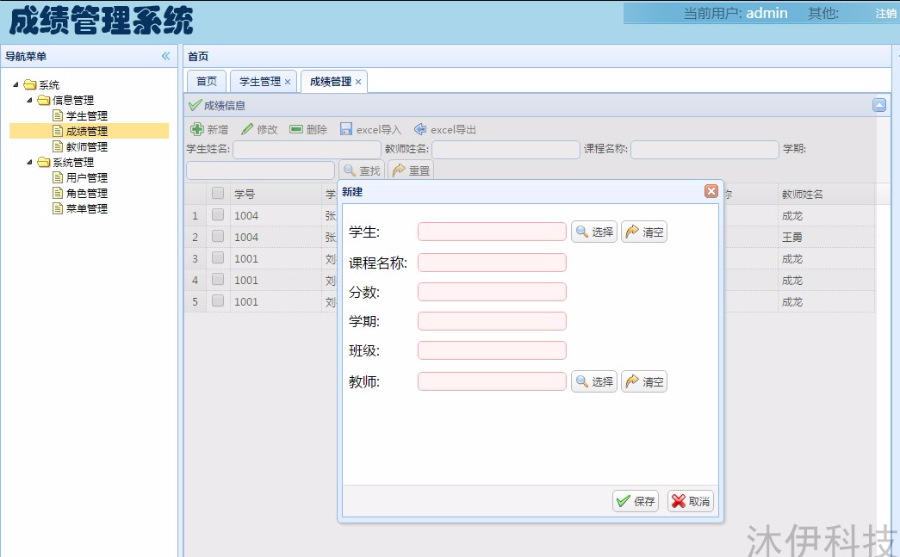Cancel the dialog with 取消
Screen dimensions: 900x557
tap(690, 501)
